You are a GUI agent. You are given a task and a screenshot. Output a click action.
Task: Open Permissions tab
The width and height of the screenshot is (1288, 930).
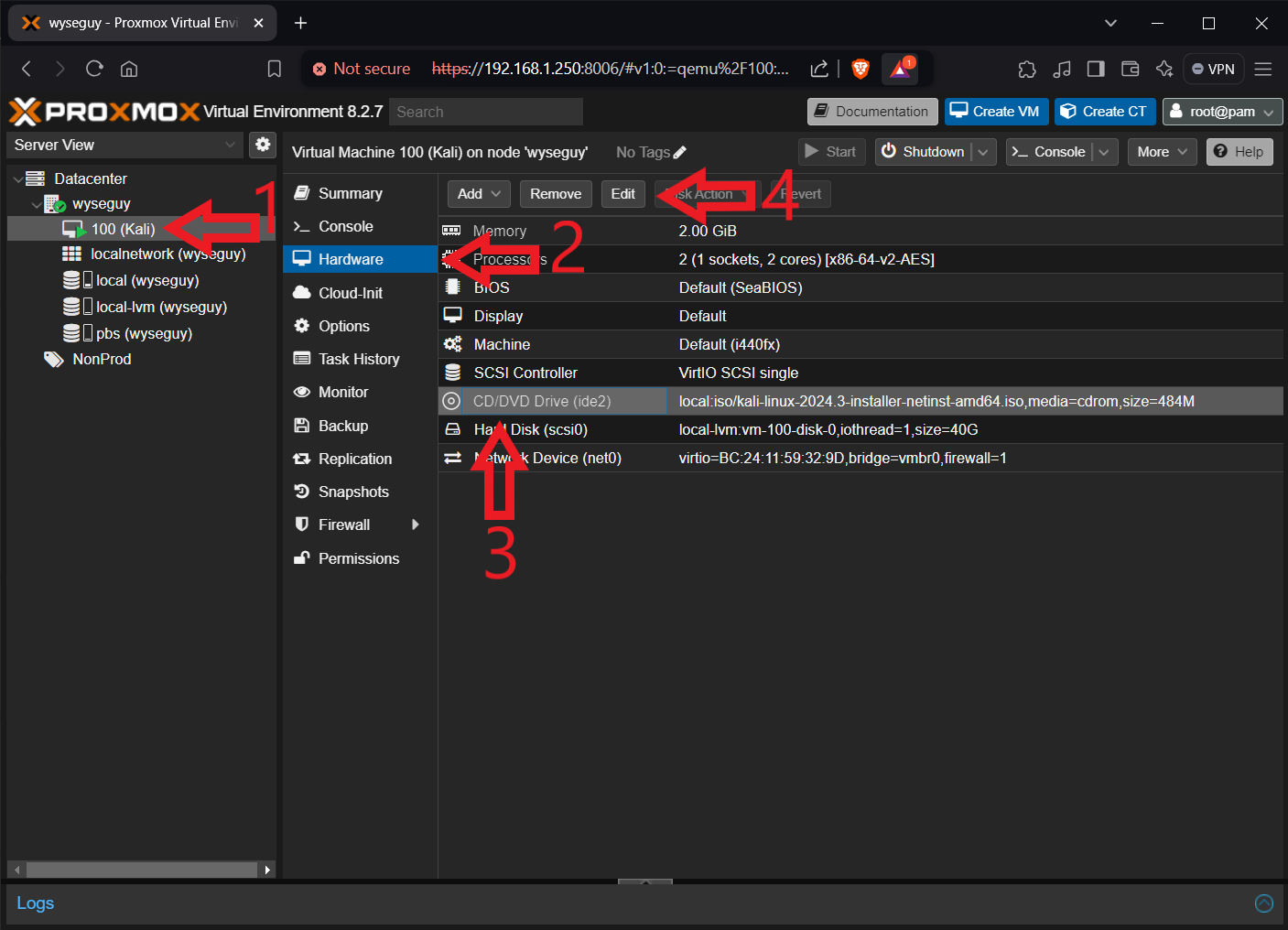360,558
